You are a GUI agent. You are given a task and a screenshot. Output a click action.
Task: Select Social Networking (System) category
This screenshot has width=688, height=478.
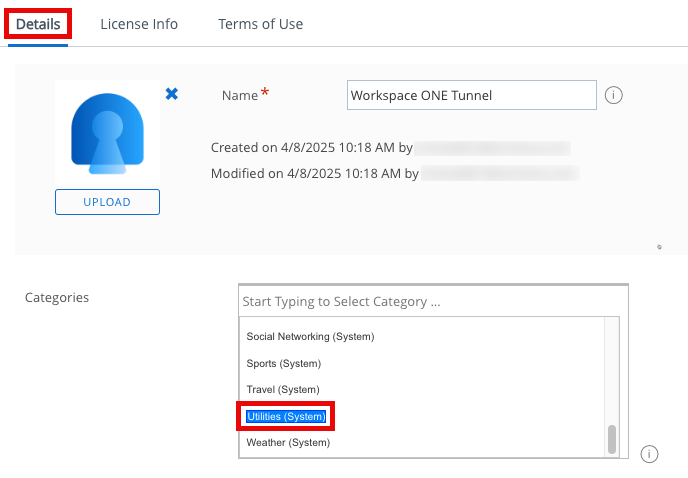(310, 337)
